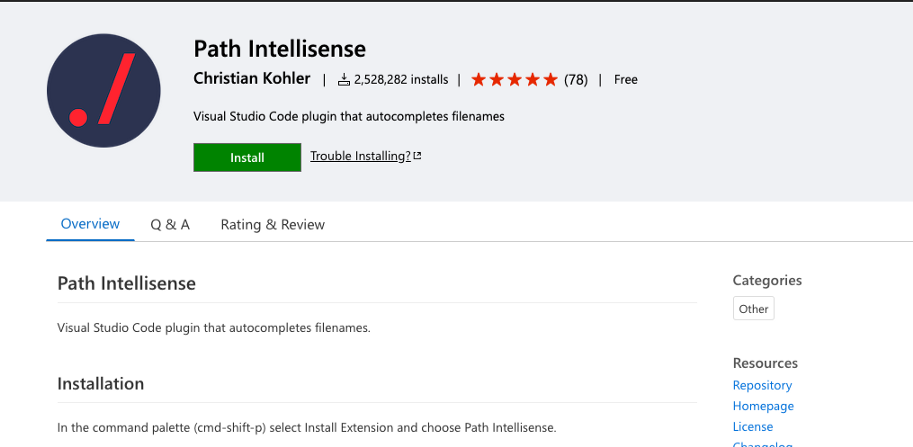Switch to the Overview tab

[90, 224]
